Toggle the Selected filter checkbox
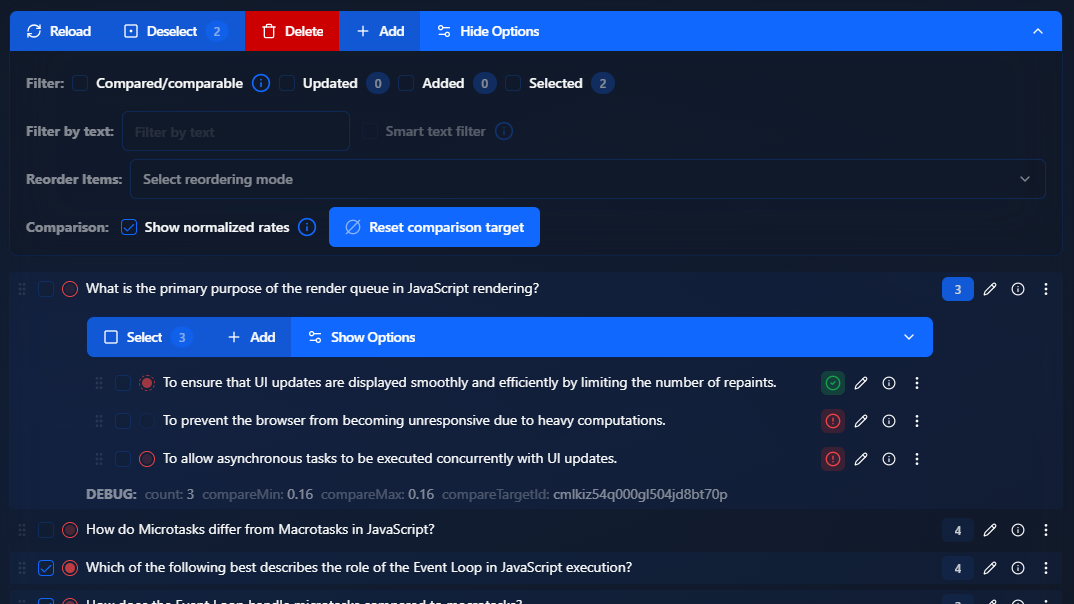The width and height of the screenshot is (1074, 604). (x=512, y=84)
